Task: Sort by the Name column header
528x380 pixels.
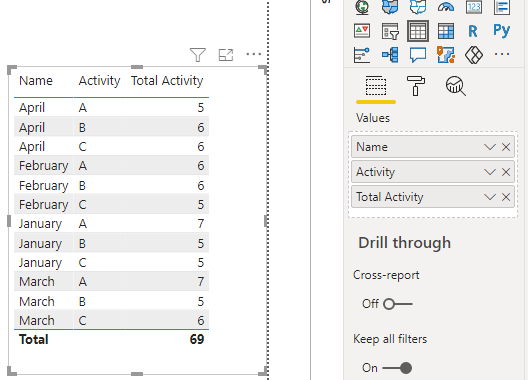Action: click(x=36, y=81)
